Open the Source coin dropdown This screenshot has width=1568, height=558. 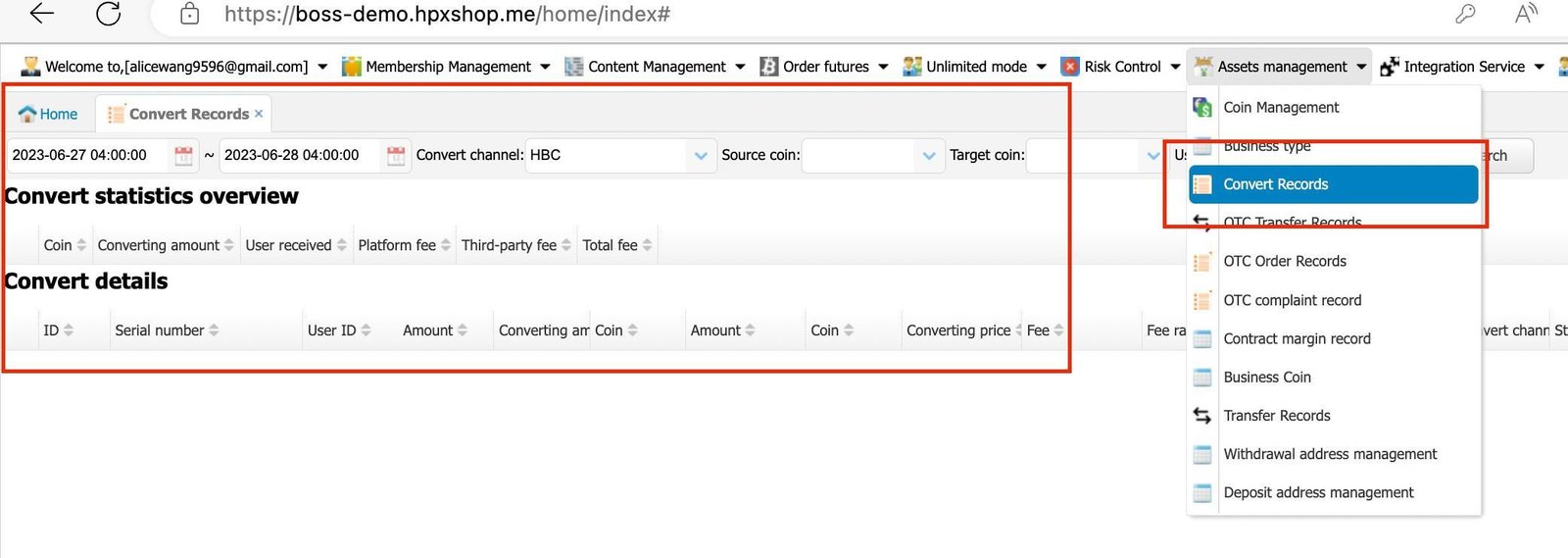click(928, 155)
